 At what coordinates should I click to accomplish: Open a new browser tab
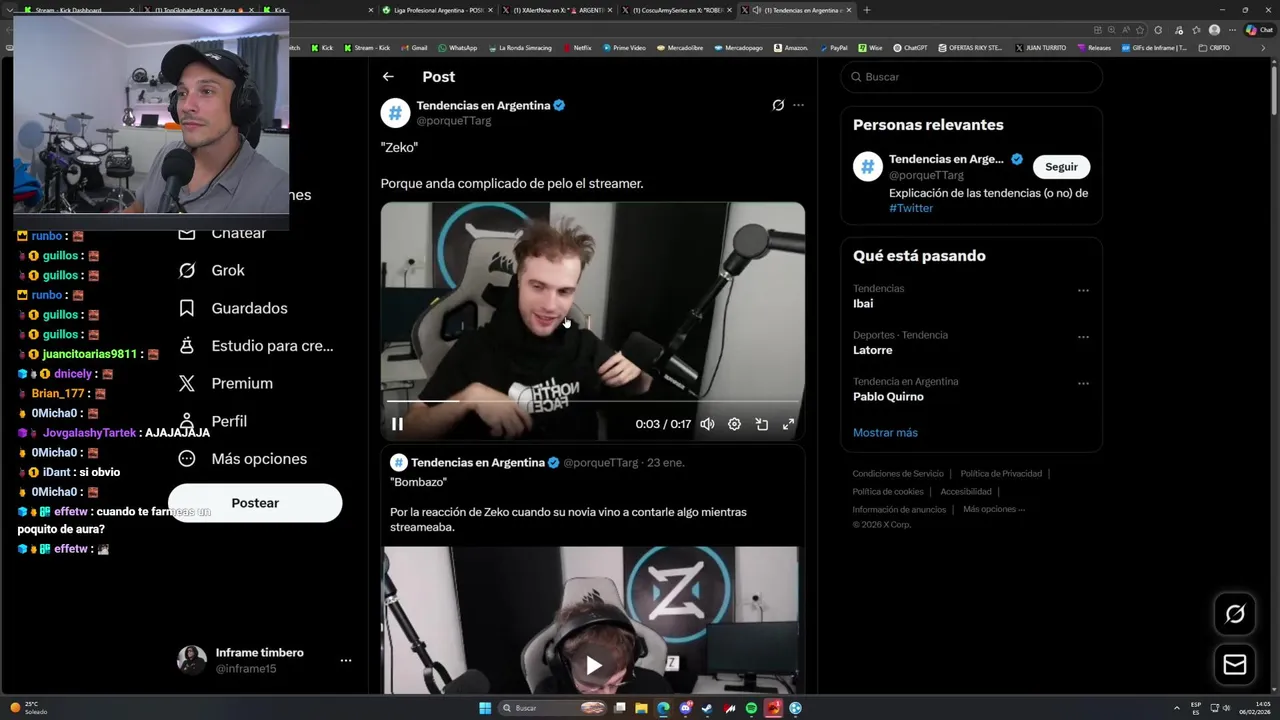pyautogui.click(x=866, y=10)
